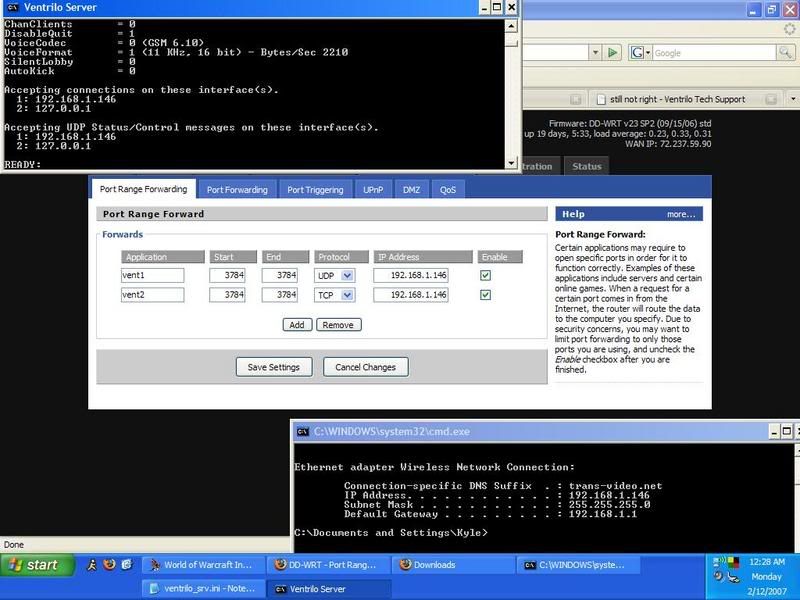The width and height of the screenshot is (800, 600).
Task: Click the browser loading throbber icon
Action: pyautogui.click(x=789, y=30)
